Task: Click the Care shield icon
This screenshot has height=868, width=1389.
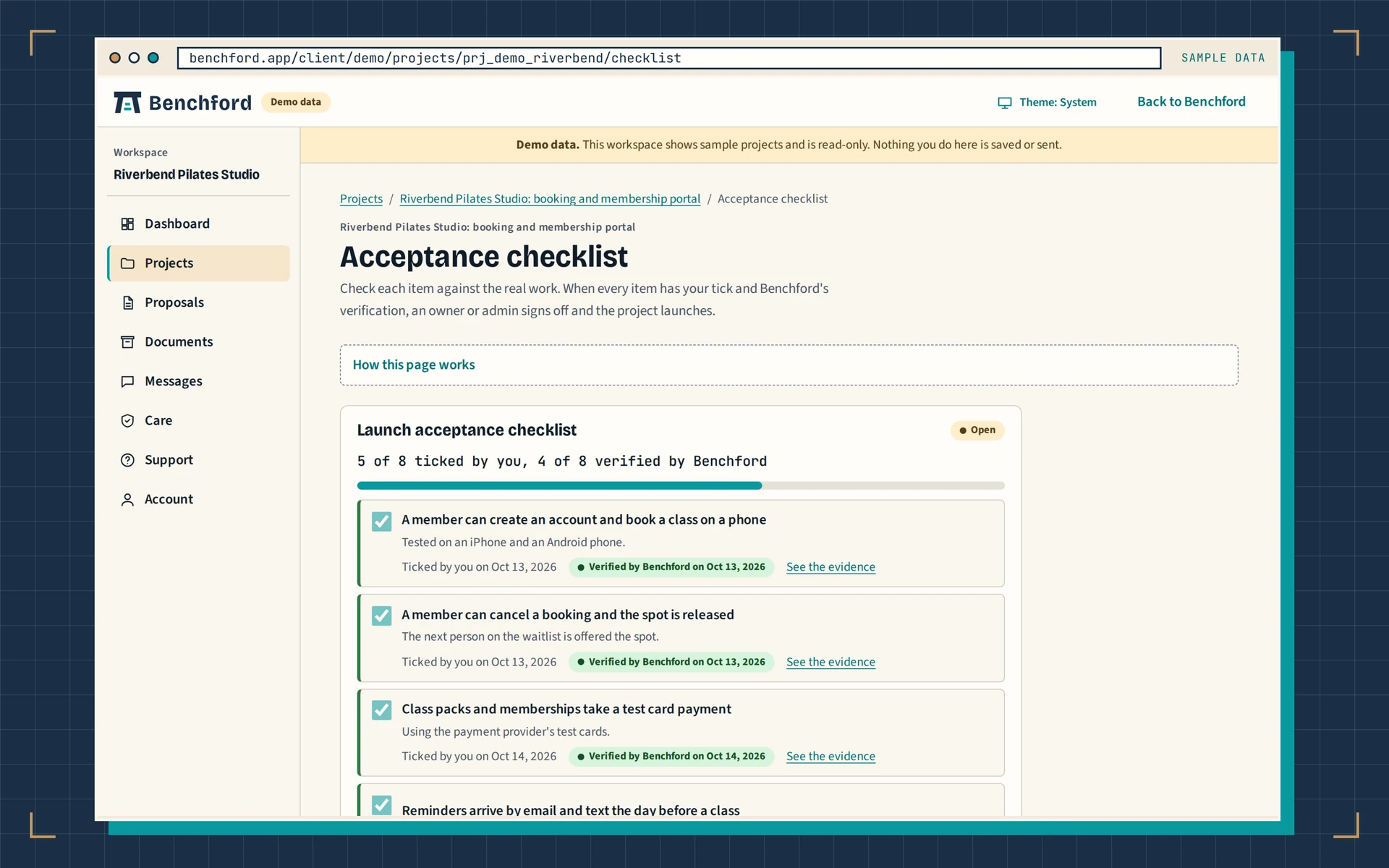Action: point(127,421)
